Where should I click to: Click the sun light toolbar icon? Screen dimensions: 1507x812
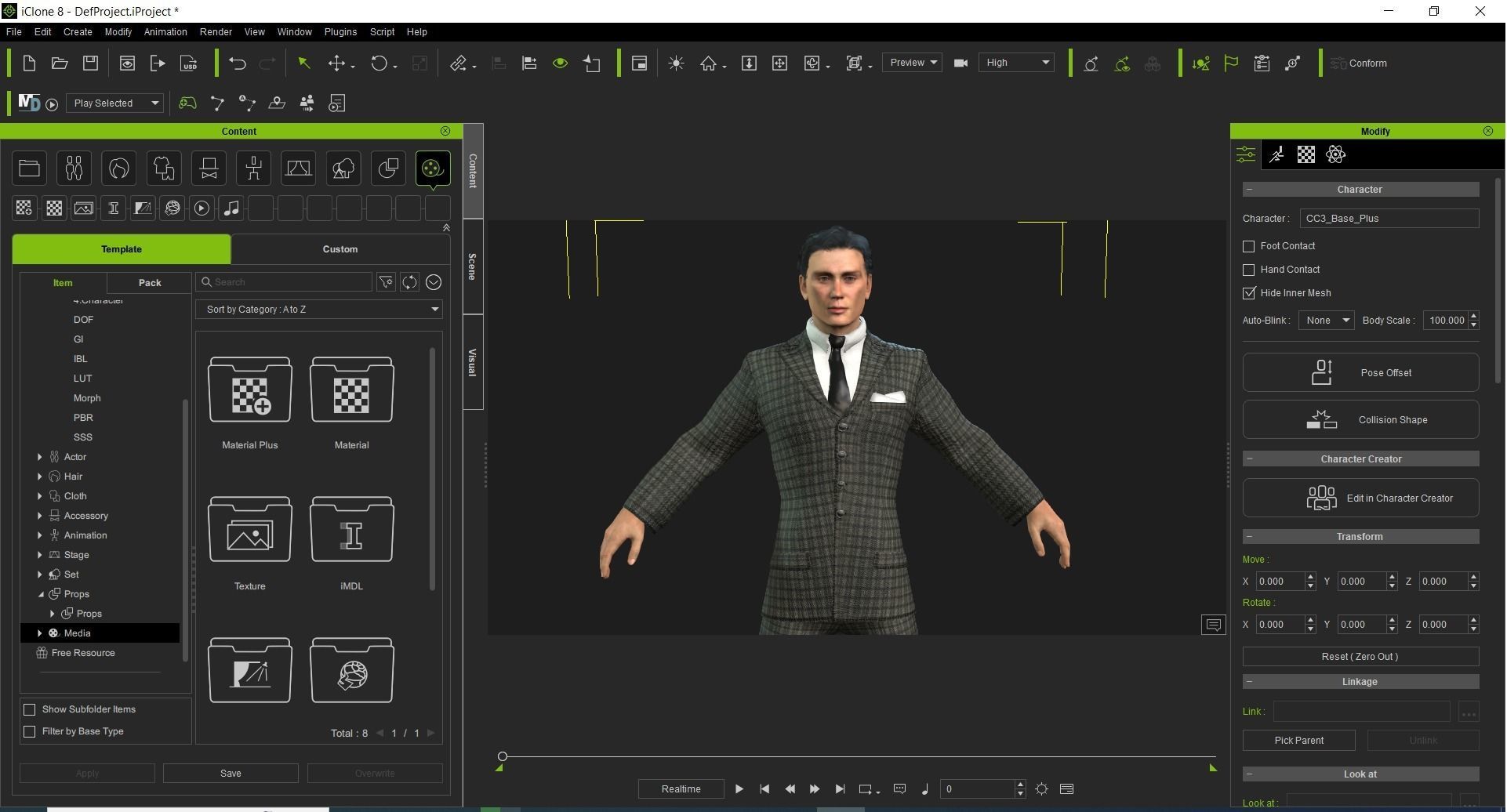[676, 63]
